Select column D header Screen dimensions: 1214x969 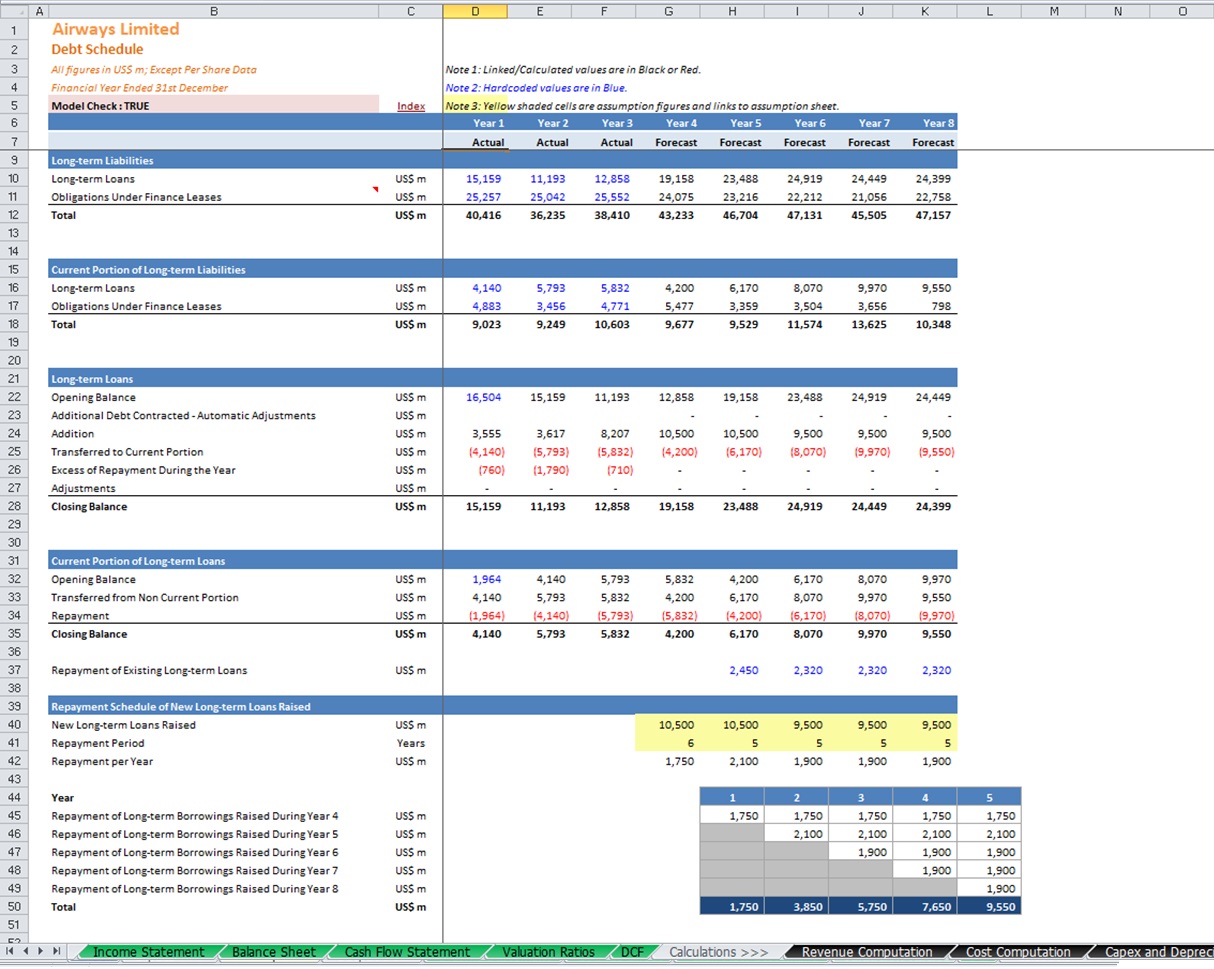[474, 12]
